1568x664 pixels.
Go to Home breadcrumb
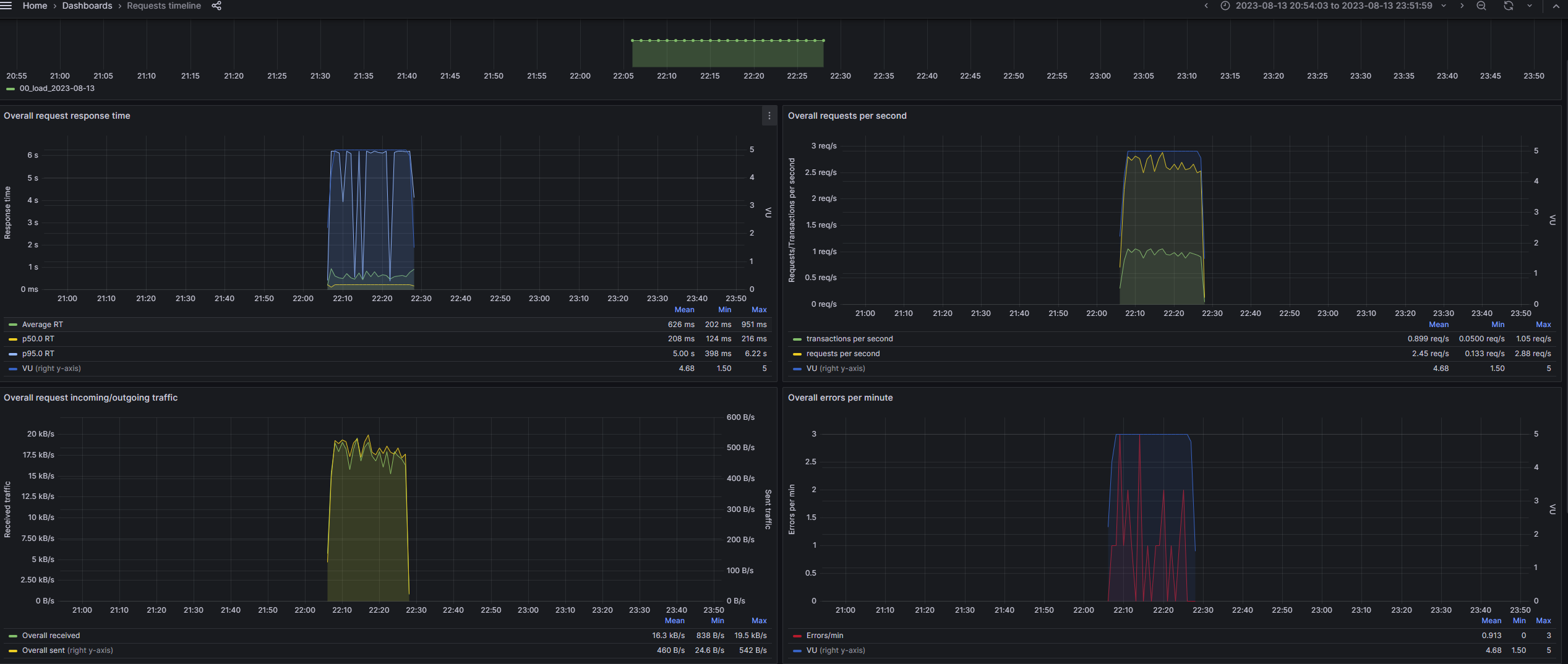(x=35, y=6)
